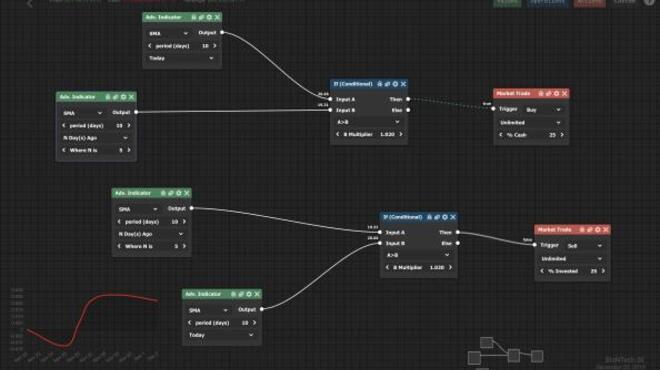Click first header icon on lower If (Conditional)
660x370 pixels.
pos(429,217)
